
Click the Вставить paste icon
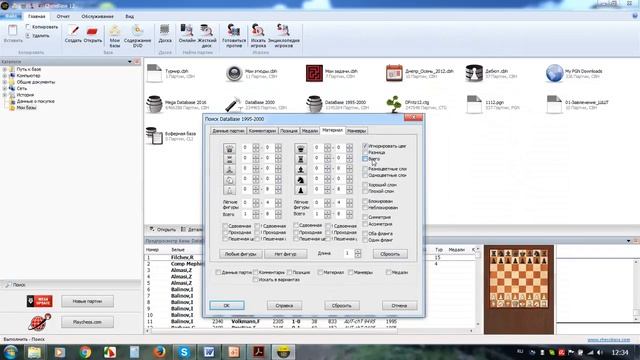(x=13, y=34)
